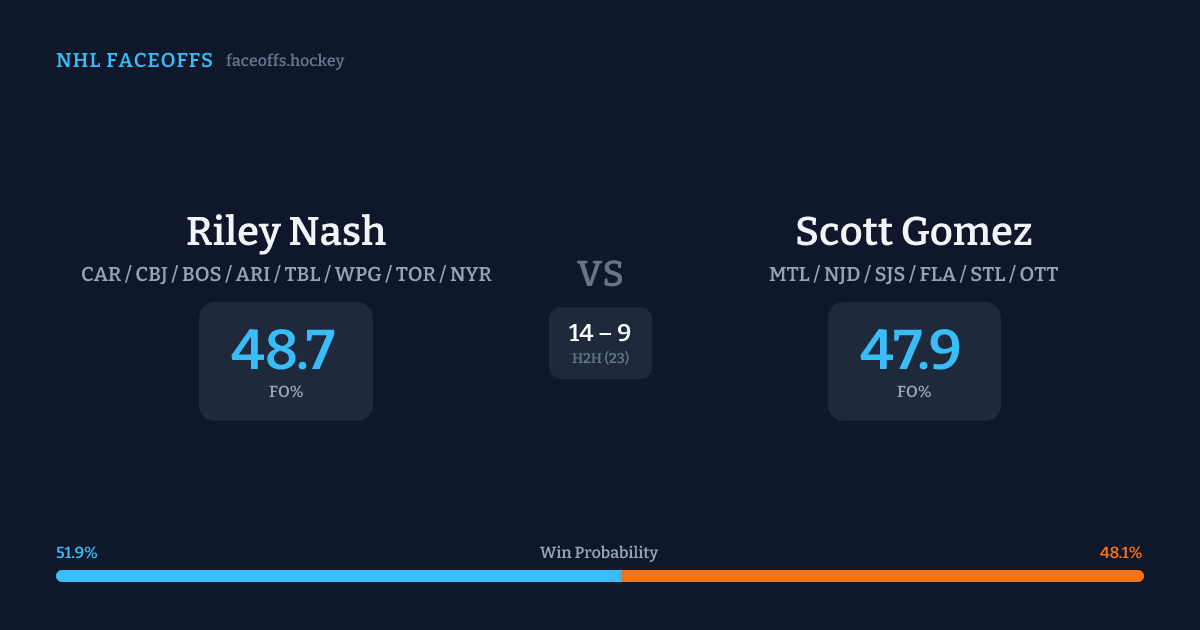Select the Riley Nash player name

(x=286, y=232)
